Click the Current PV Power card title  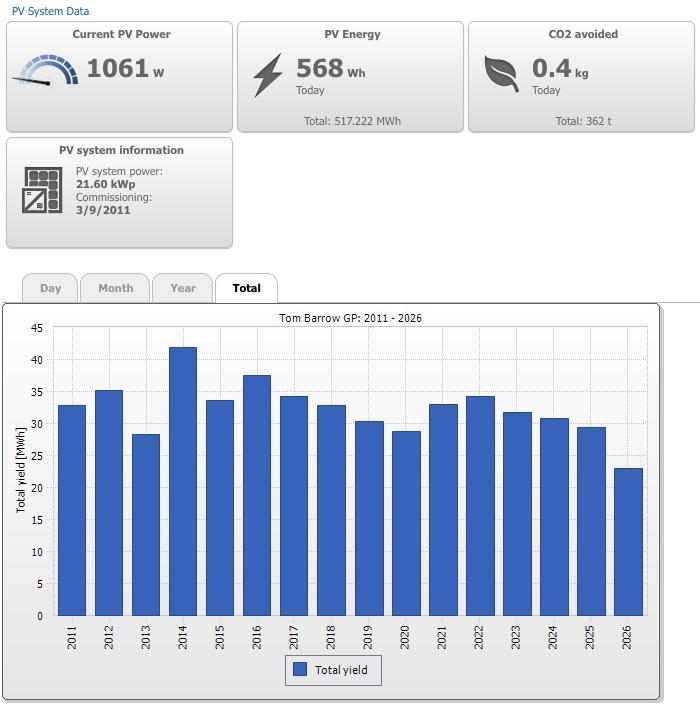click(122, 34)
